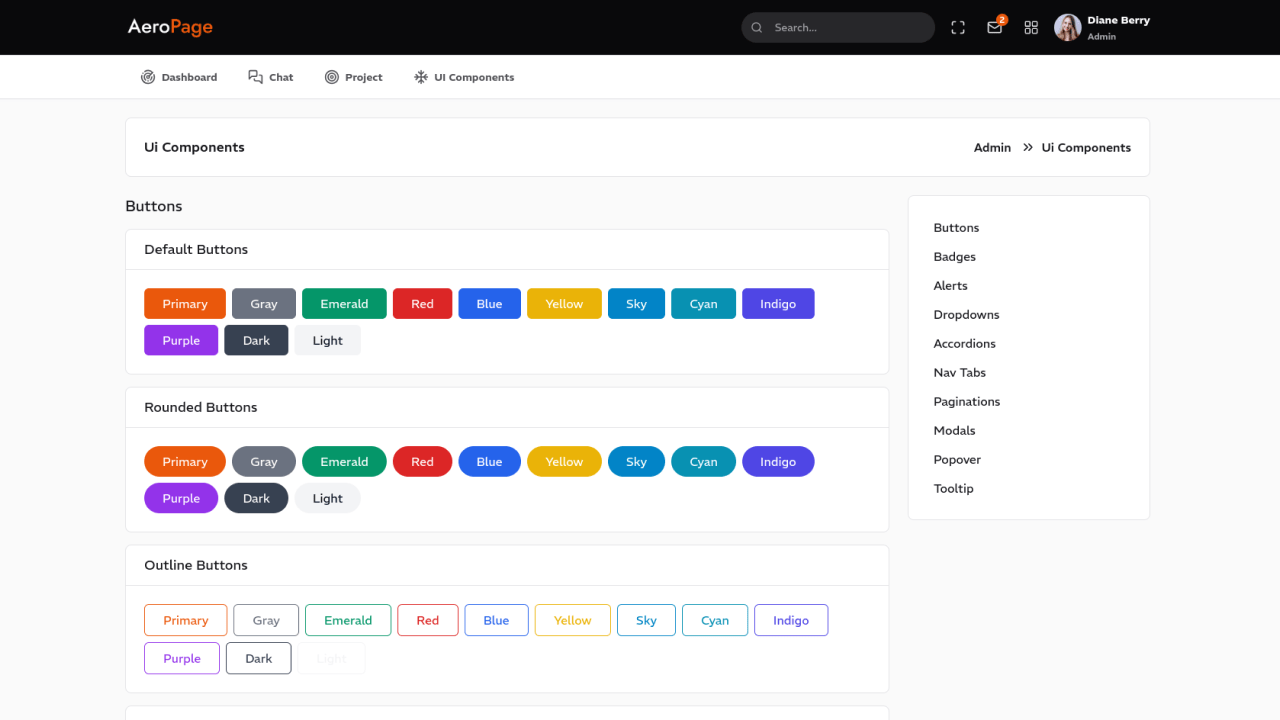
Task: Click the fullscreen toggle icon
Action: coord(958,28)
